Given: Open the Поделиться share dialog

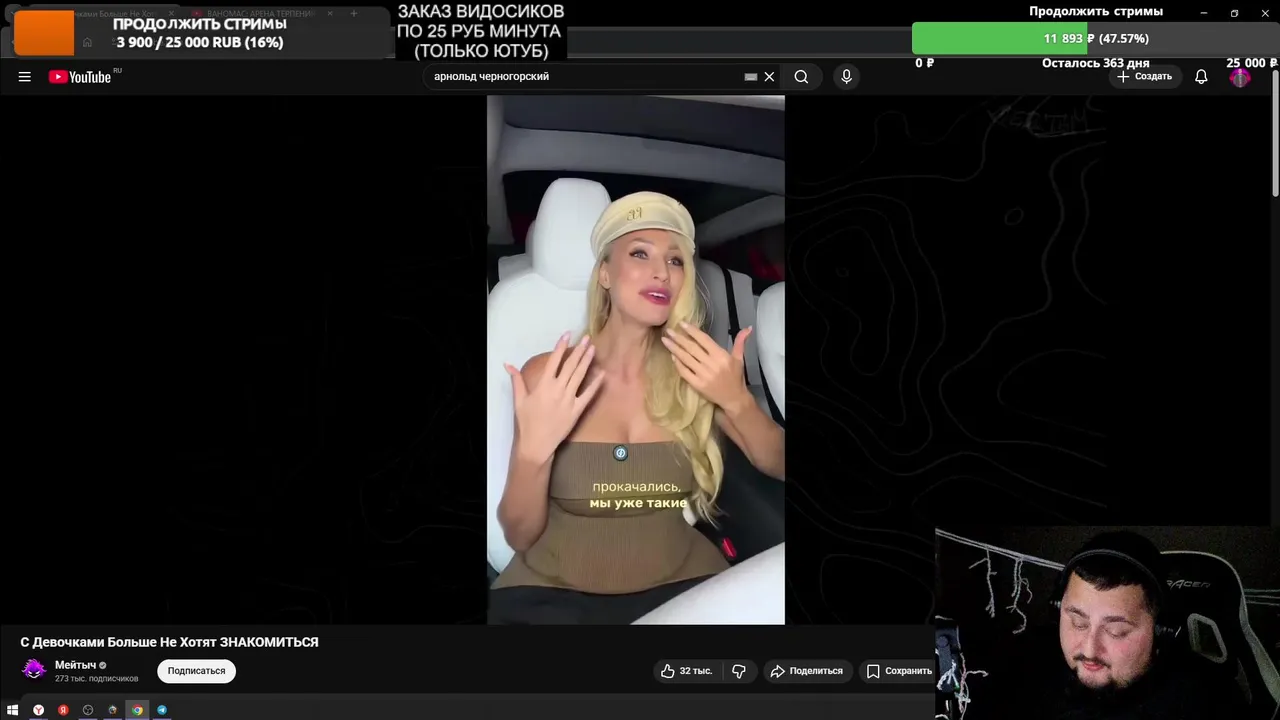Looking at the screenshot, I should click(x=806, y=671).
